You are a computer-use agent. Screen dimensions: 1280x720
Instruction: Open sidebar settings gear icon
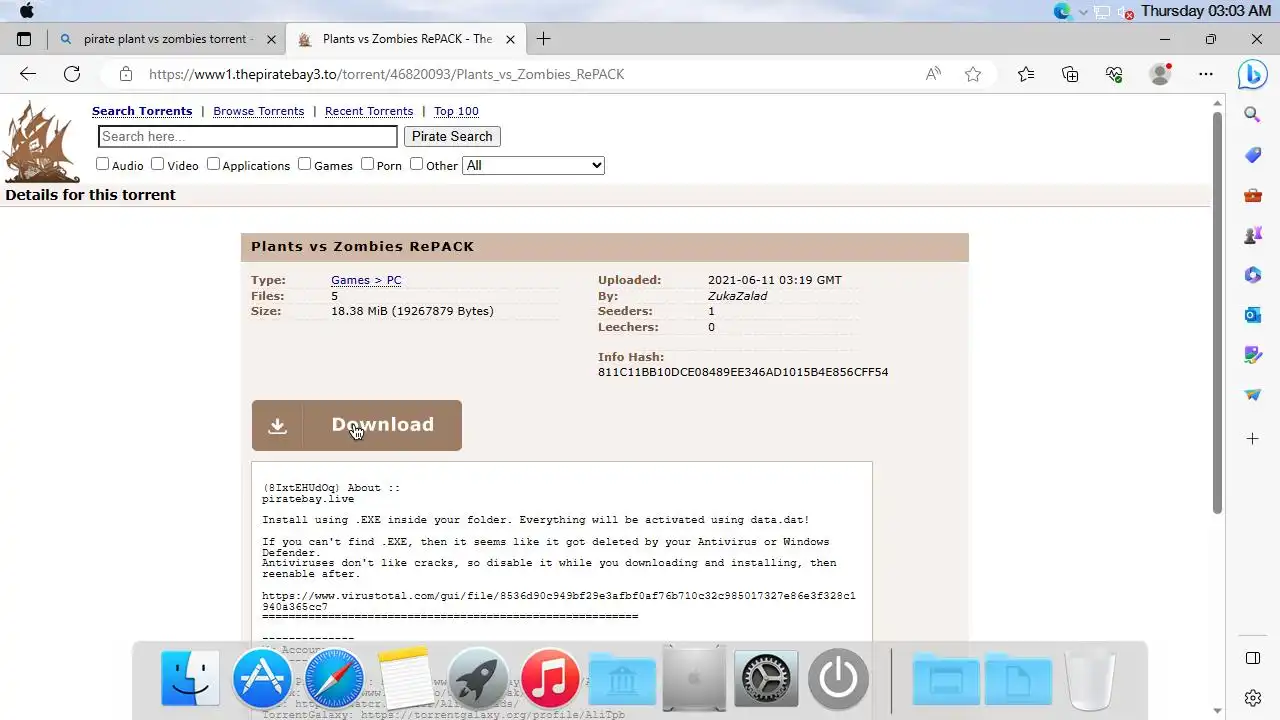coord(1252,698)
